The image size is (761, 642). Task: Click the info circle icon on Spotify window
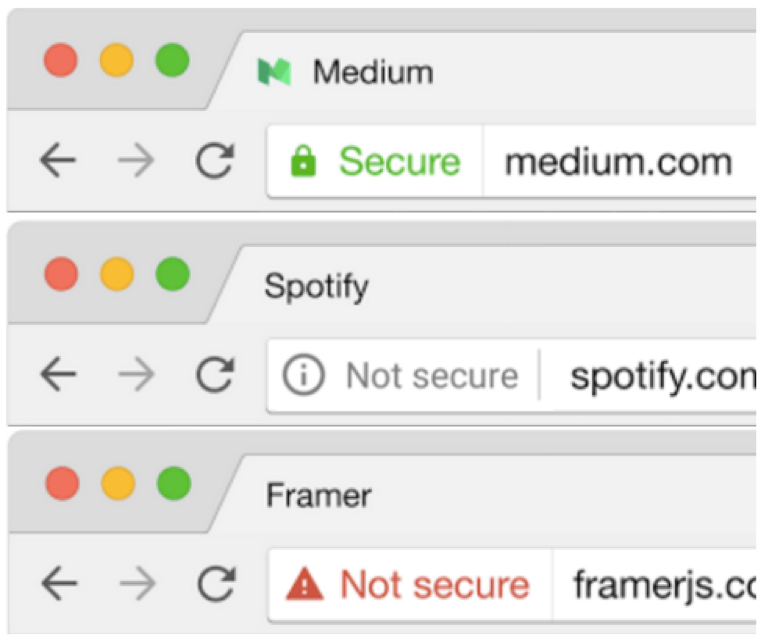[300, 376]
